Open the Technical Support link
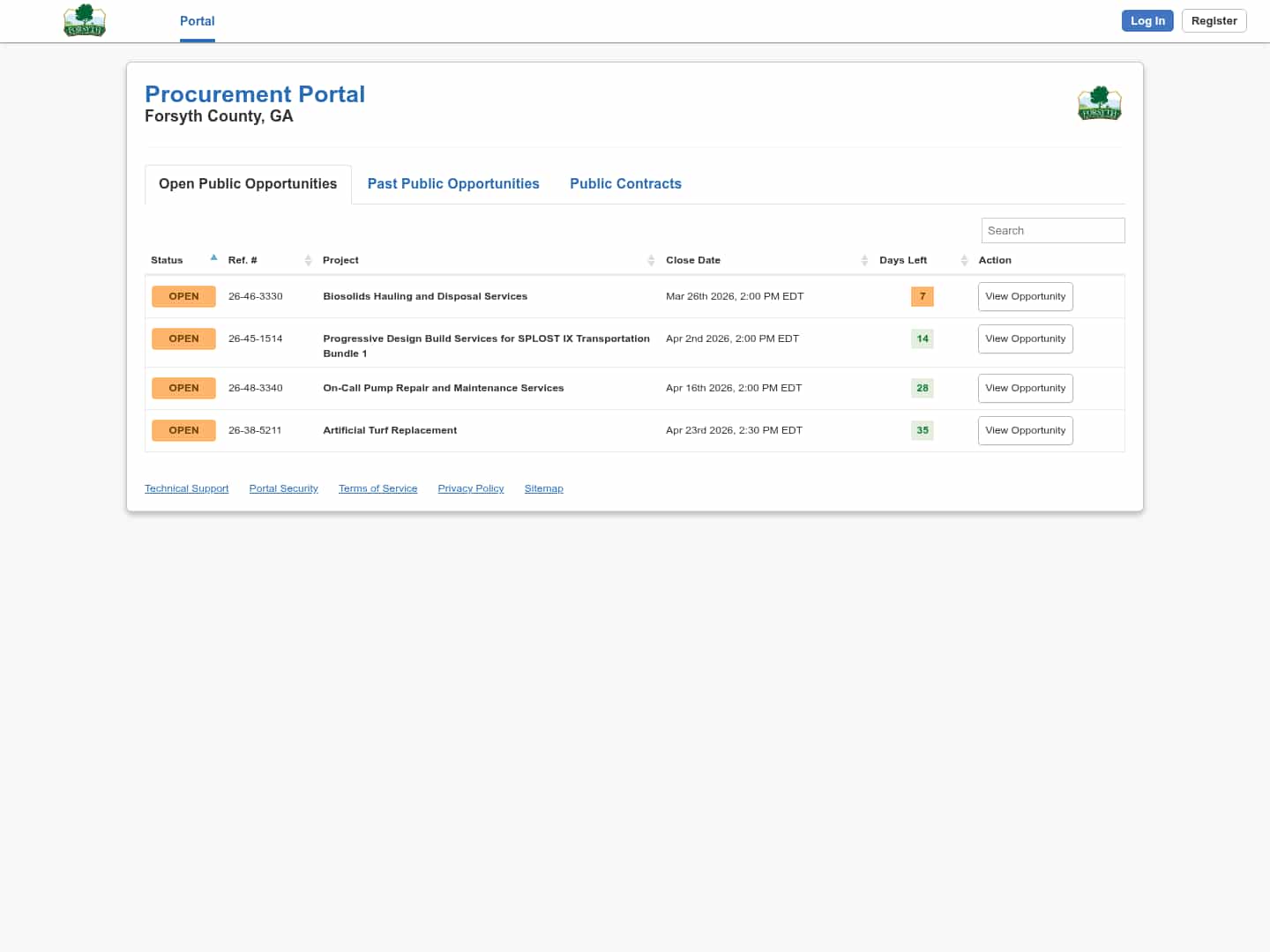 [x=186, y=488]
